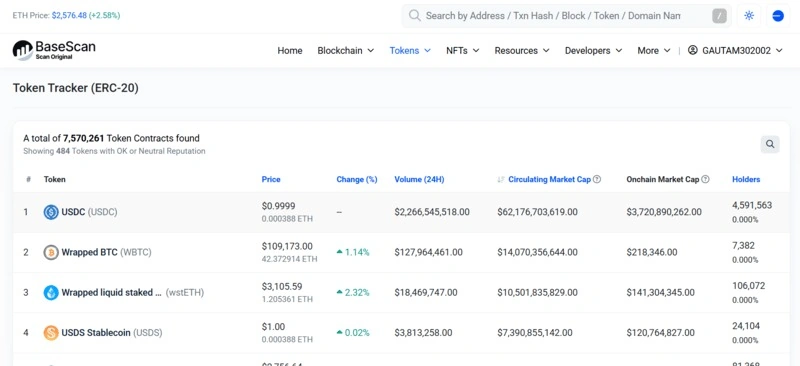Click USDS onchain cap $120,764,827.00
This screenshot has height=366, width=800.
[x=661, y=333]
